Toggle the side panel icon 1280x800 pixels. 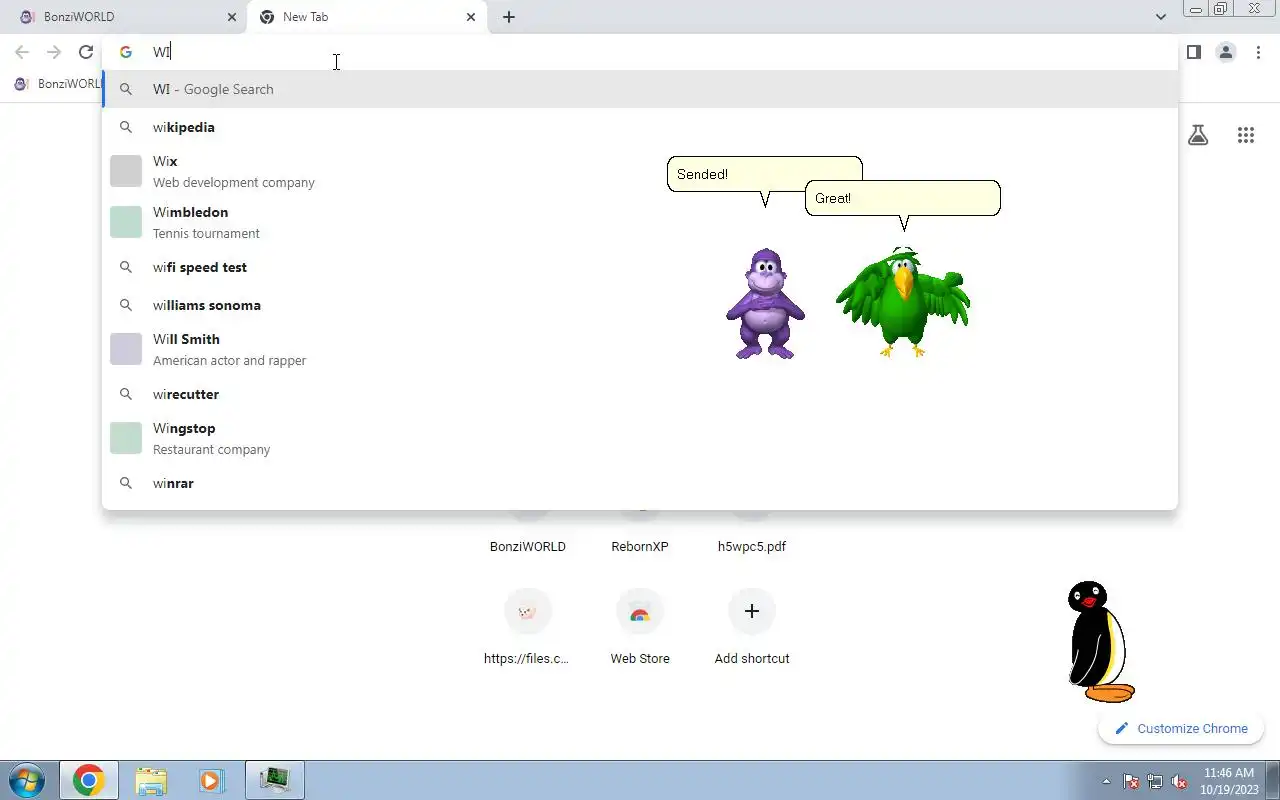(x=1194, y=52)
